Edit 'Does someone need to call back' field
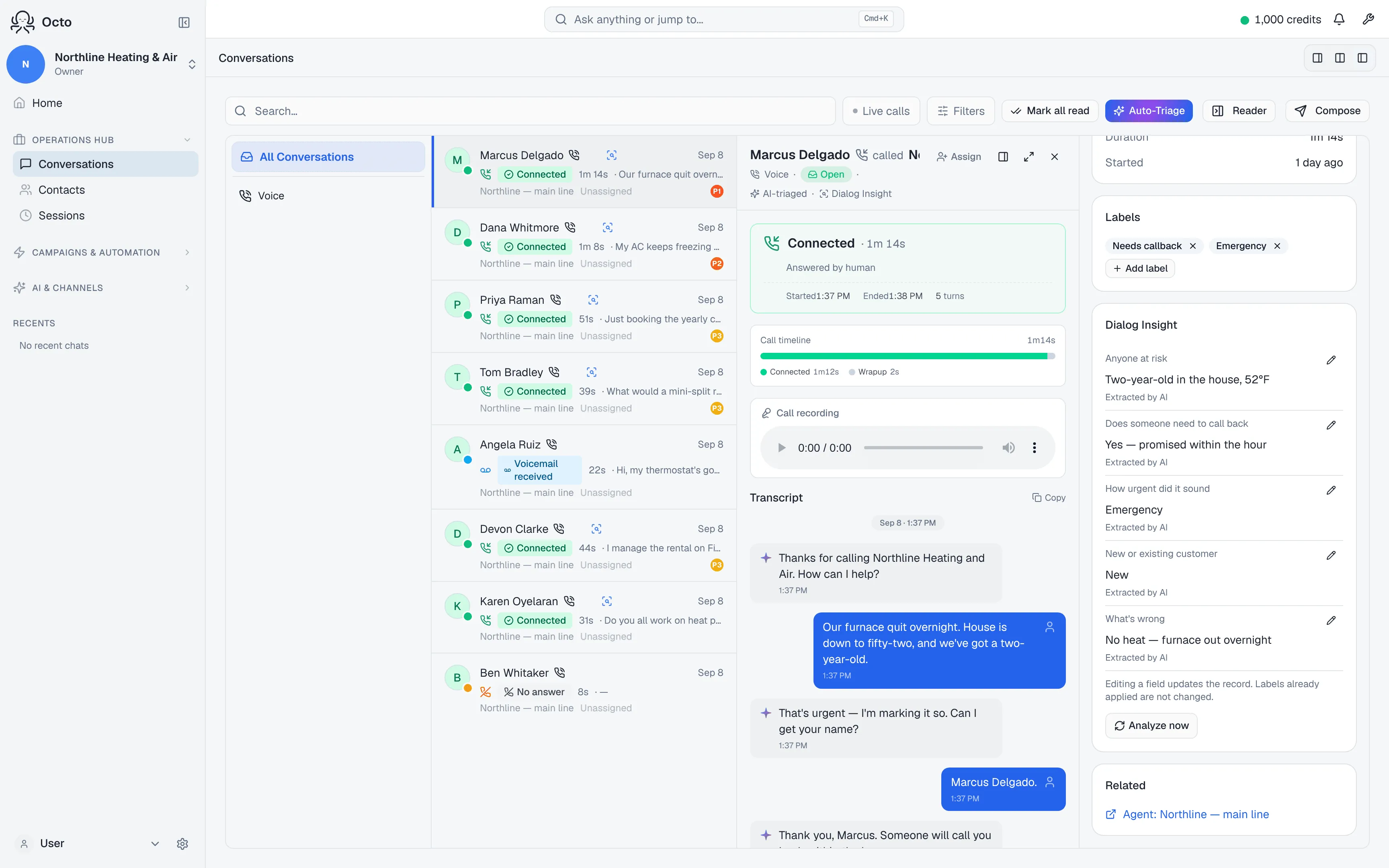 (x=1331, y=425)
